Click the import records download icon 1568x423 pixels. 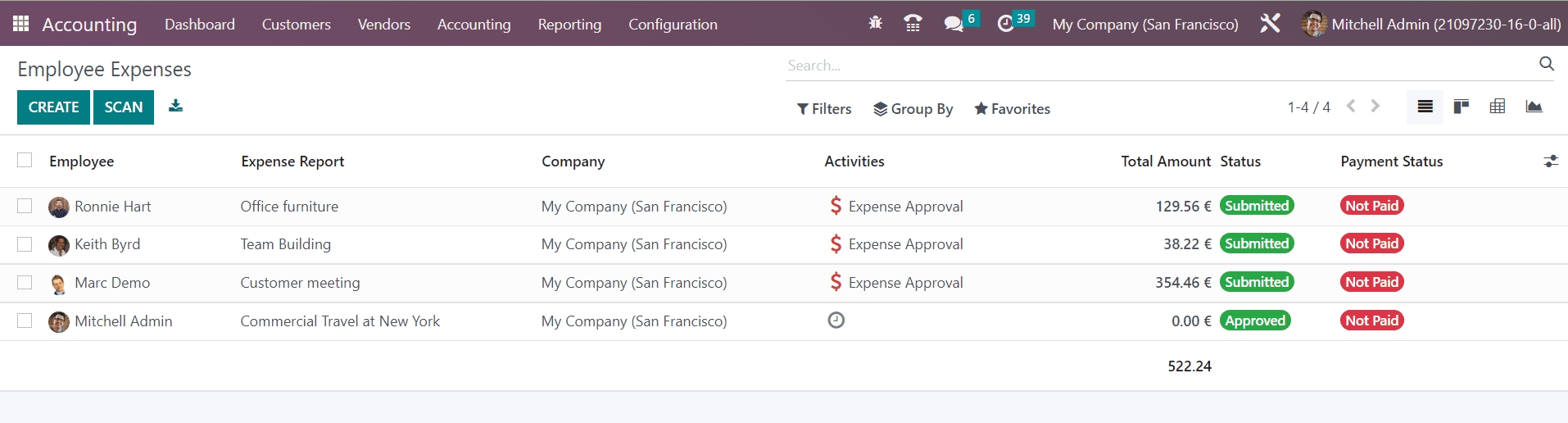point(175,107)
